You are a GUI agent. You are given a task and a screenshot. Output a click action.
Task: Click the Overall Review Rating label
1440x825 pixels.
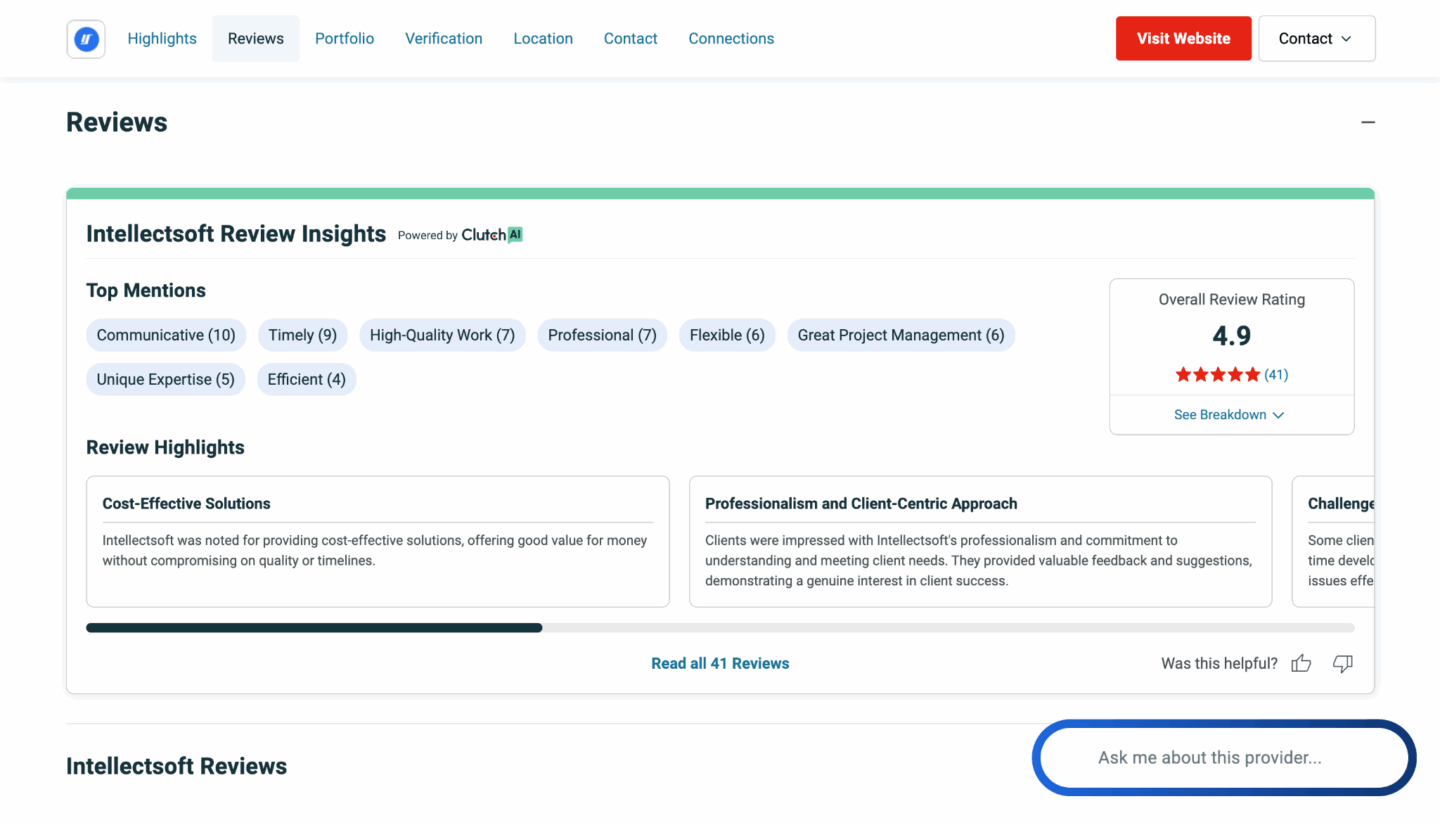[x=1231, y=299]
